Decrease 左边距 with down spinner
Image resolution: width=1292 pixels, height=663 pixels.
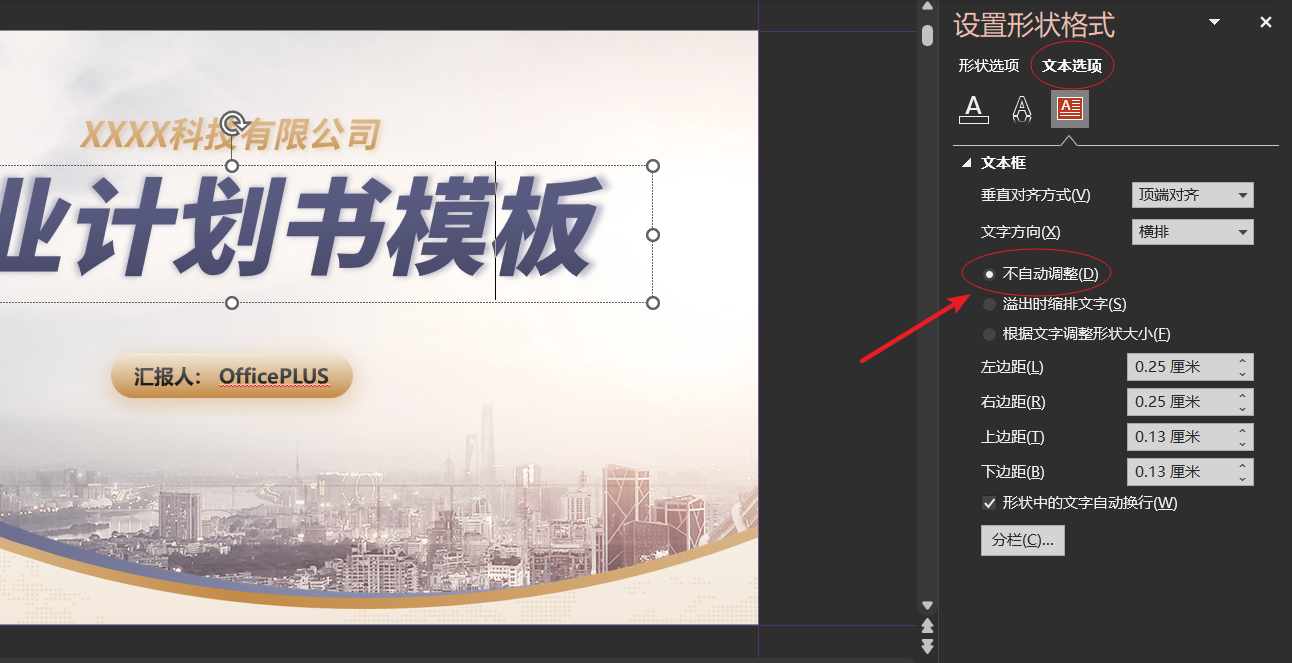(1242, 374)
